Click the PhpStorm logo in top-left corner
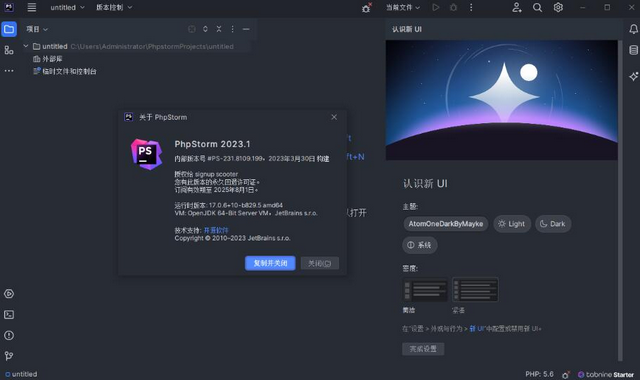Viewport: 641px width, 382px height. click(9, 7)
